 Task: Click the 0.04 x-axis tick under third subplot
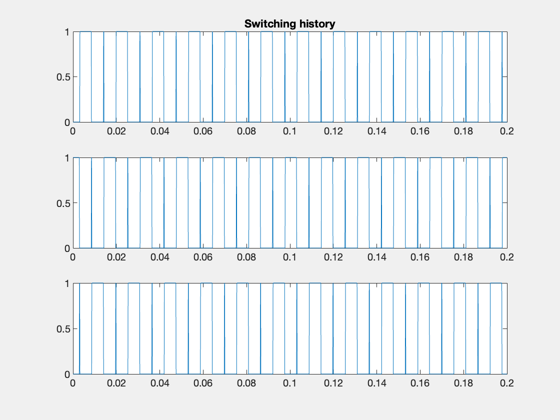[160, 383]
